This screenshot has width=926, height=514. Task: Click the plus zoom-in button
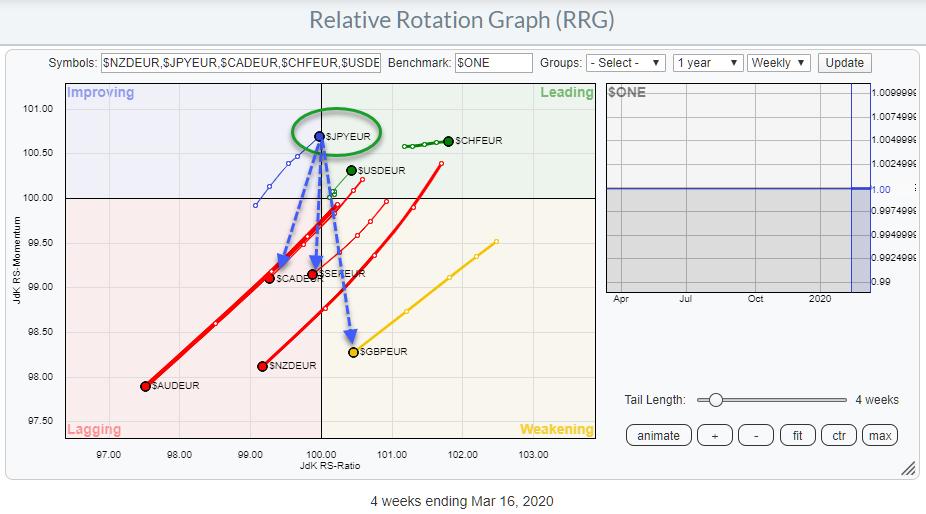coord(714,435)
